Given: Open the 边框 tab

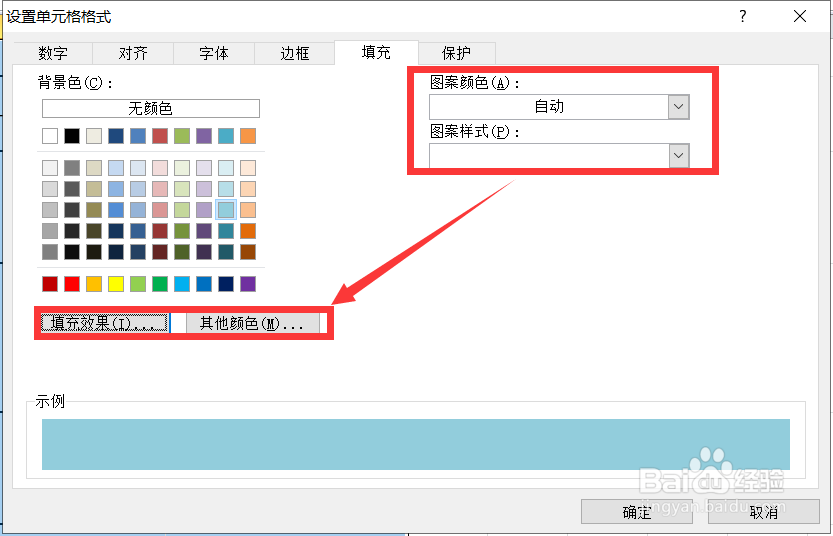Looking at the screenshot, I should [295, 53].
